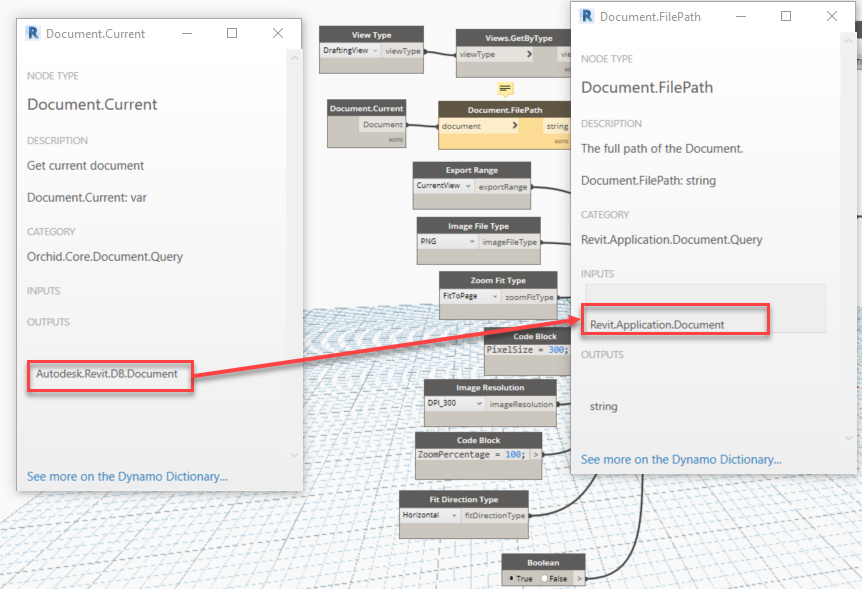This screenshot has width=862, height=589.
Task: Click the Image Resolution node header
Action: 490,388
